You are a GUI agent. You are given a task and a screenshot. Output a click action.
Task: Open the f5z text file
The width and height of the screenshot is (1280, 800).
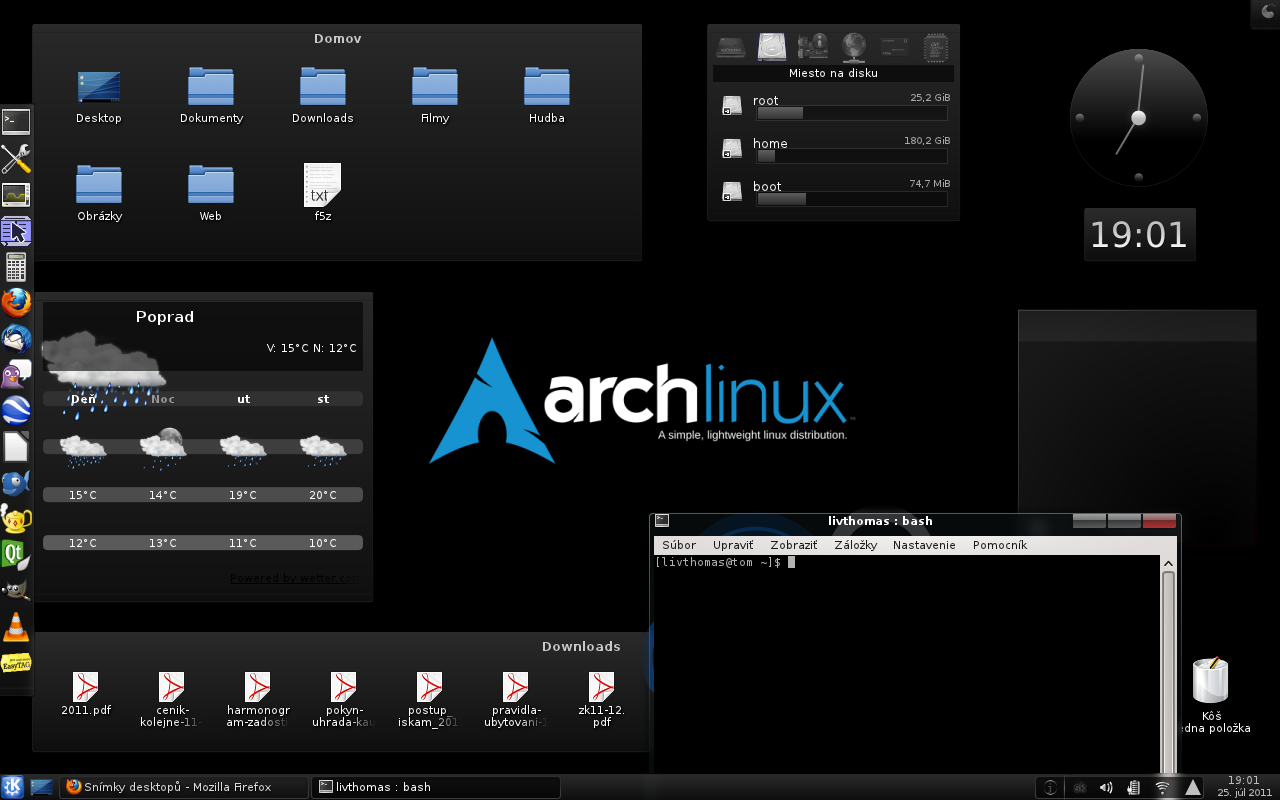[323, 193]
